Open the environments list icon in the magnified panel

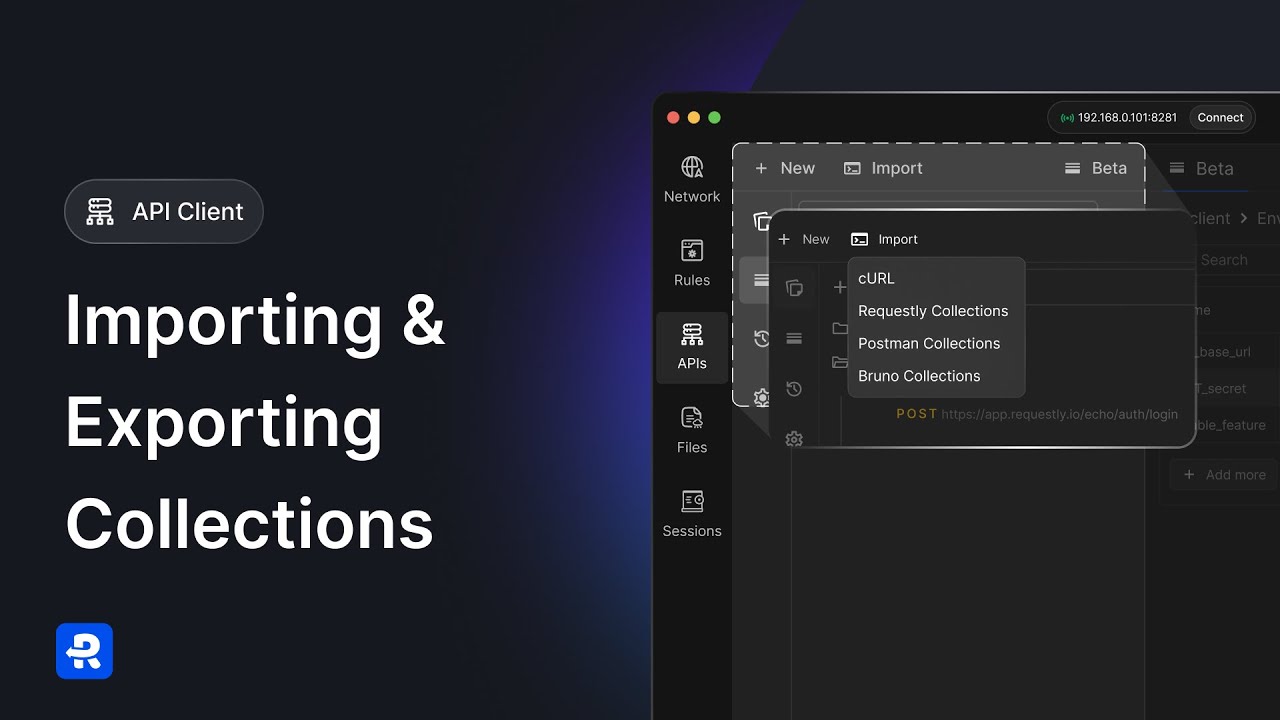click(795, 338)
